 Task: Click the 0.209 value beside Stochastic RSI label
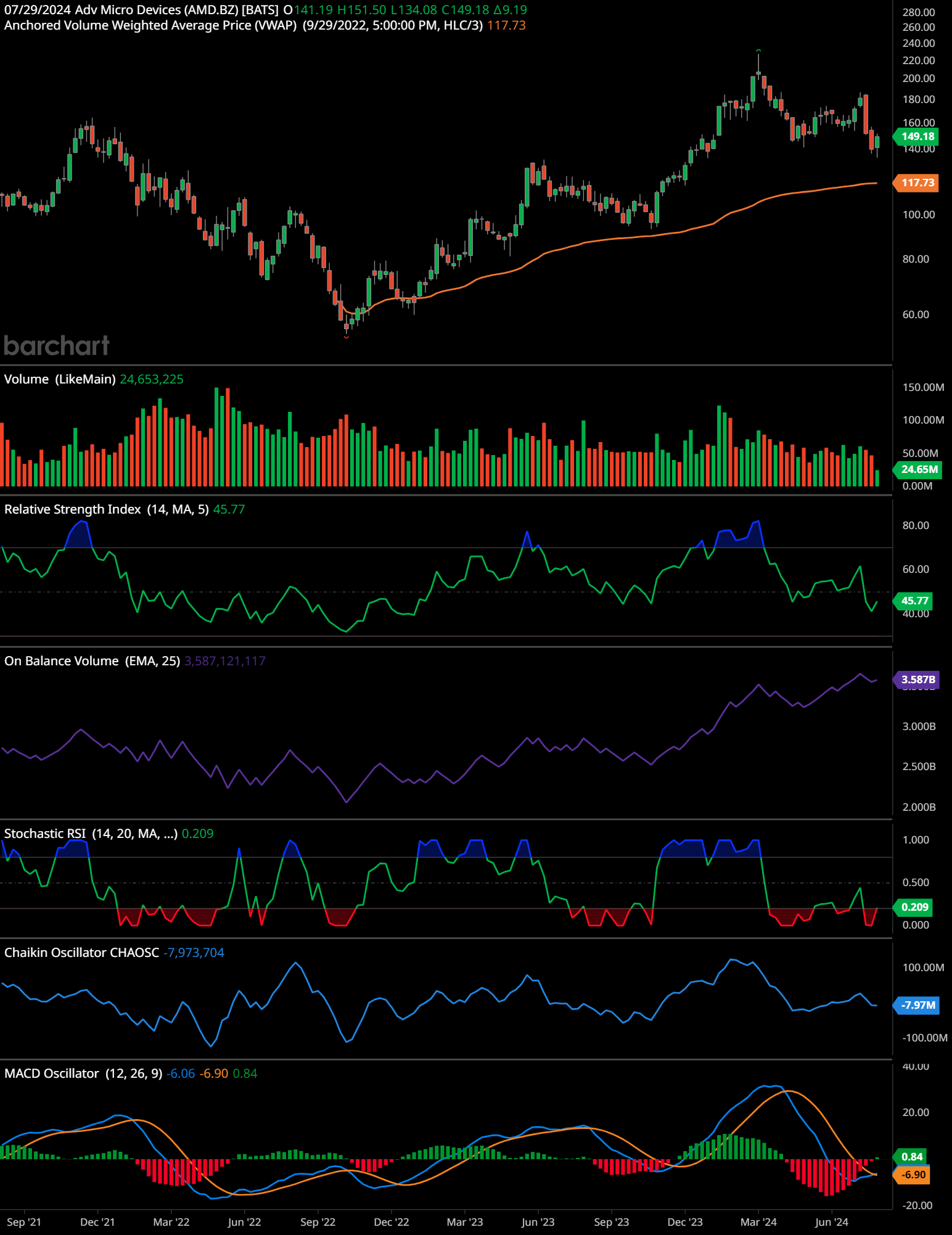[x=198, y=834]
